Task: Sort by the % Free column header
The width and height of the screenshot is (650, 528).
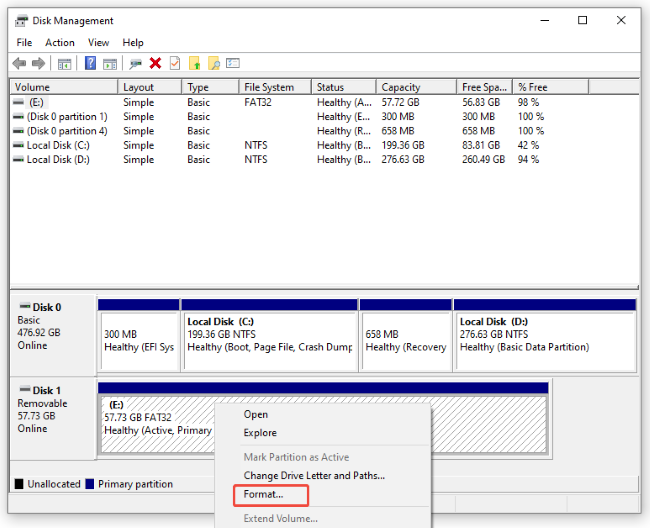Action: (x=551, y=87)
